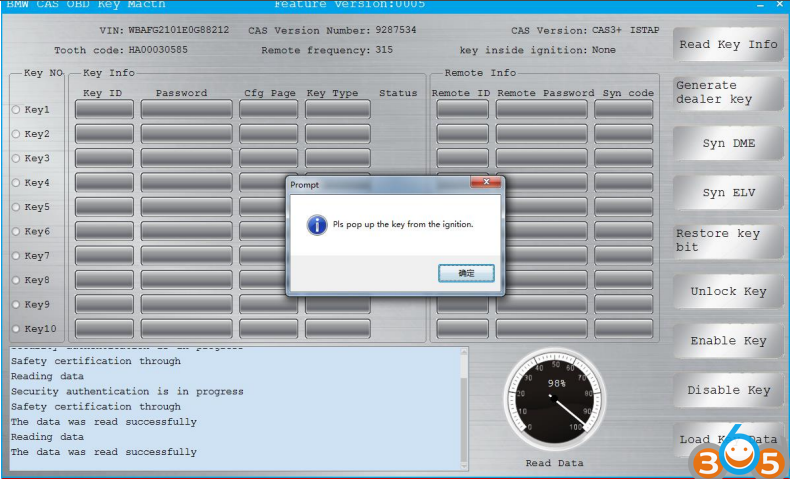The image size is (790, 479).
Task: Click the Syn ELV button
Action: [727, 193]
